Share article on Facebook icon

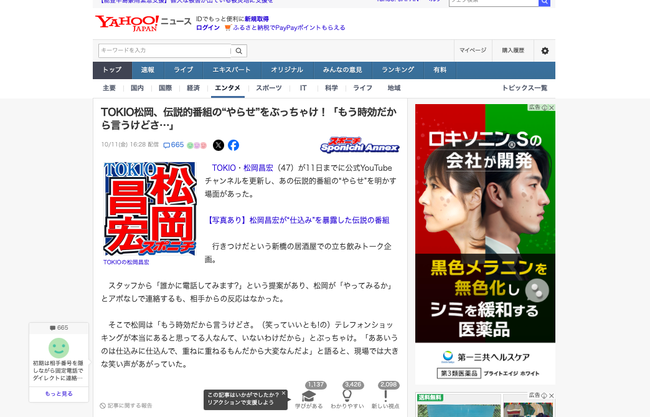pyautogui.click(x=233, y=145)
